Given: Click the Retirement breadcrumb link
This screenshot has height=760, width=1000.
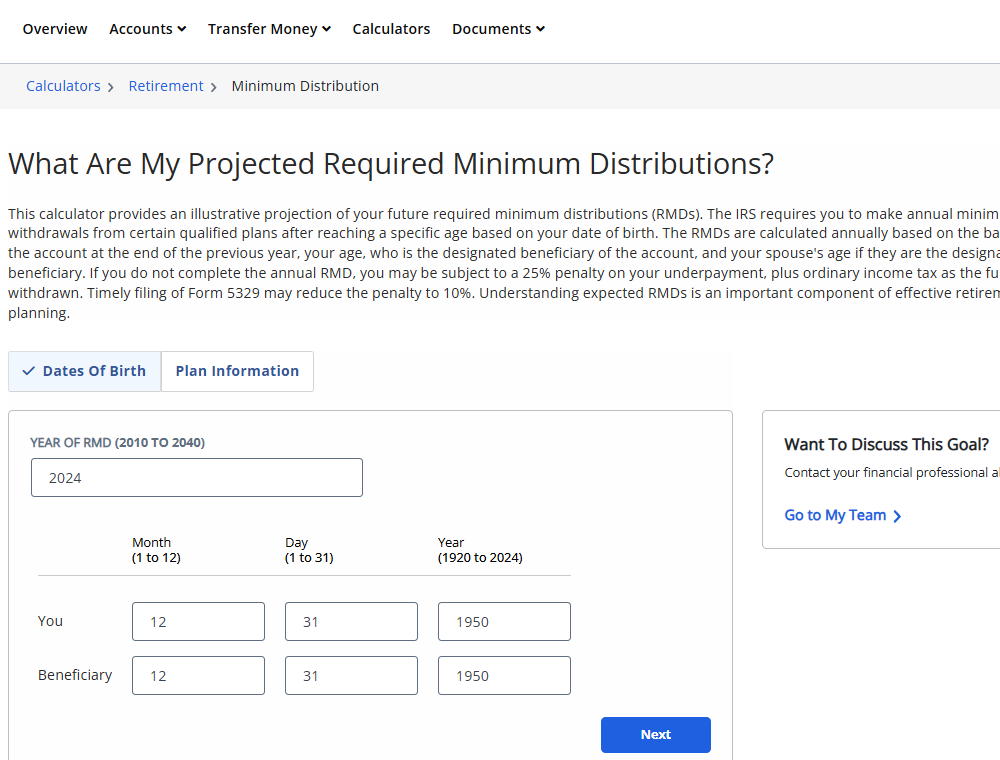Looking at the screenshot, I should (166, 86).
